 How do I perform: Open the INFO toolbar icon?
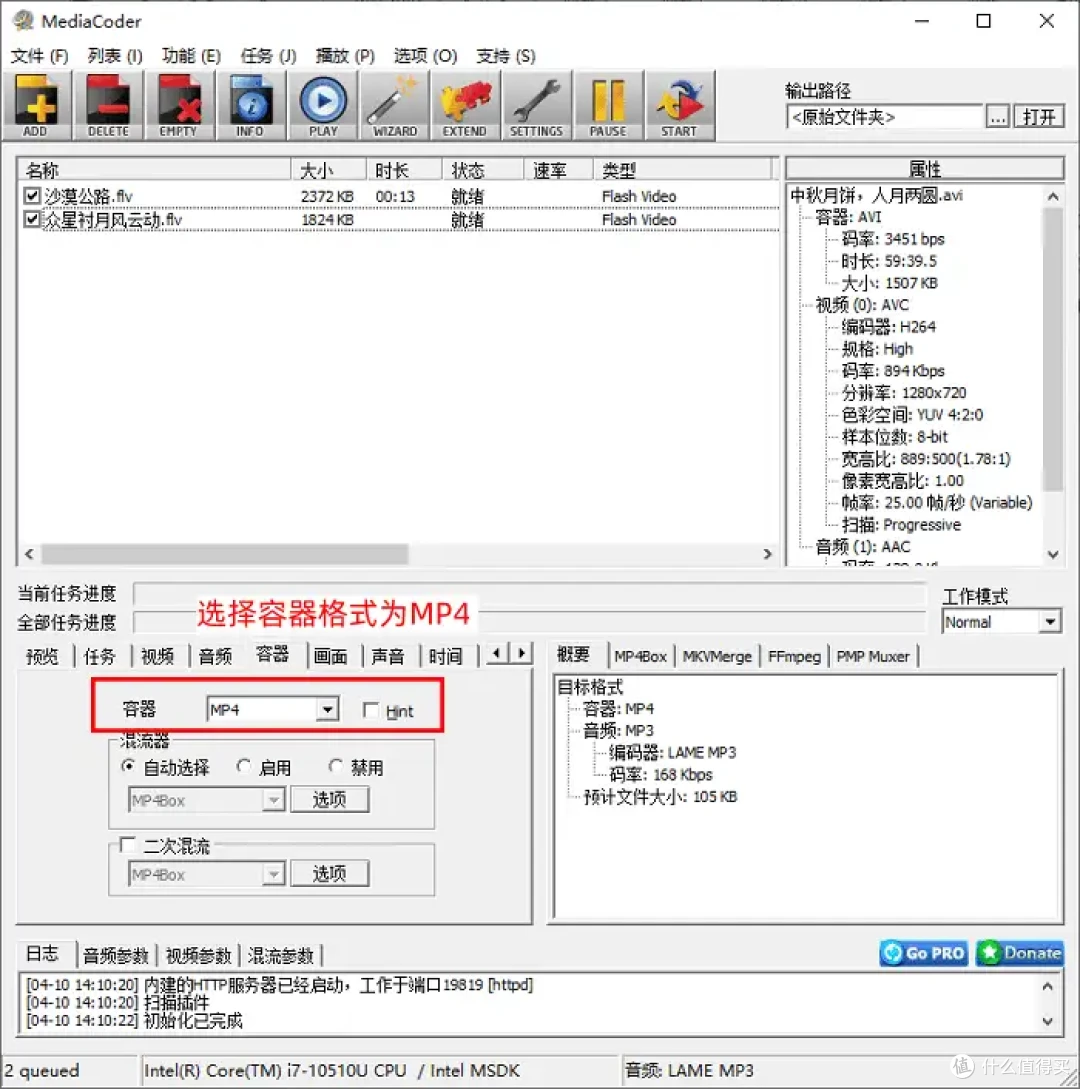(x=250, y=106)
